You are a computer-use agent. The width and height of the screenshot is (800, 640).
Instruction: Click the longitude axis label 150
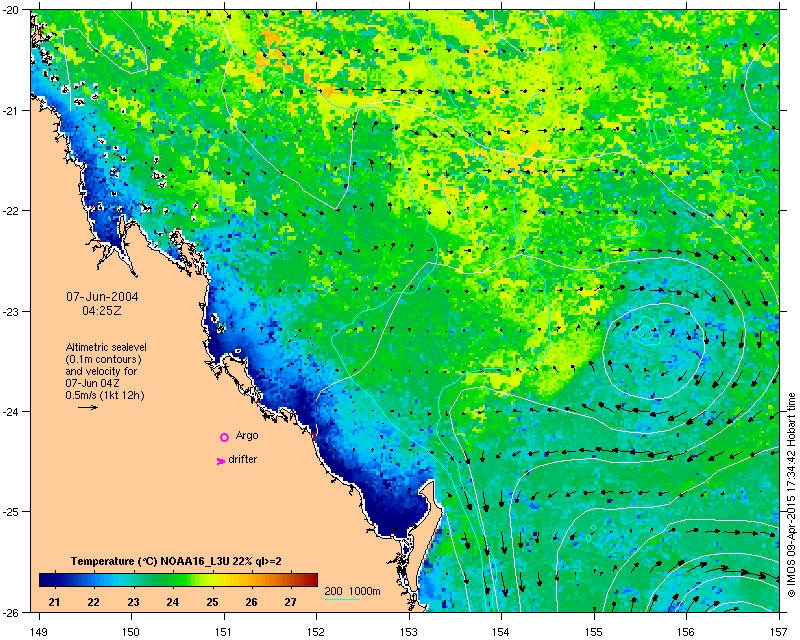pyautogui.click(x=131, y=631)
